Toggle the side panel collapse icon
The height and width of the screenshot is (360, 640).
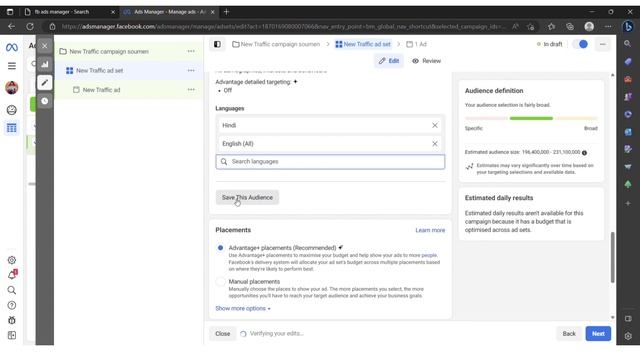click(217, 44)
